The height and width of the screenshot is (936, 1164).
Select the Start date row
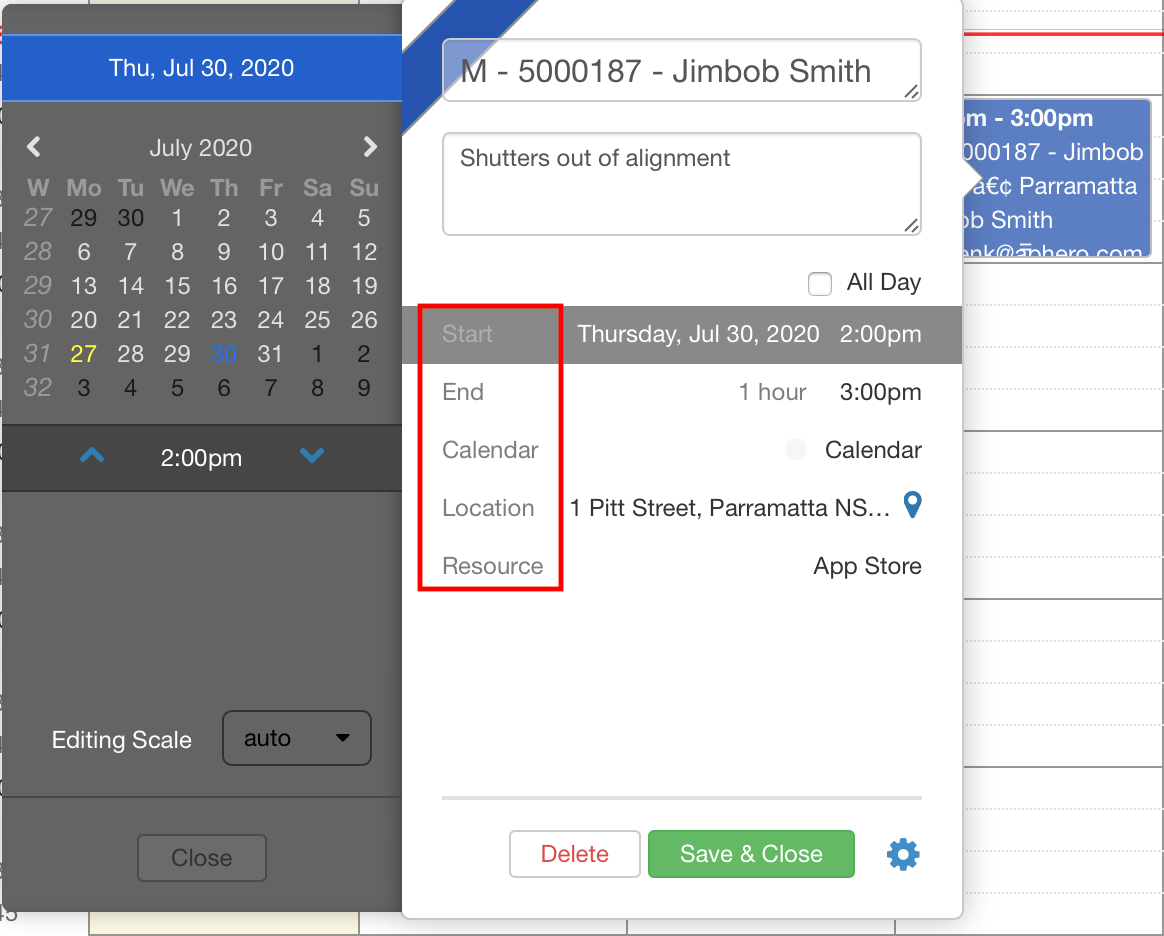coord(681,334)
